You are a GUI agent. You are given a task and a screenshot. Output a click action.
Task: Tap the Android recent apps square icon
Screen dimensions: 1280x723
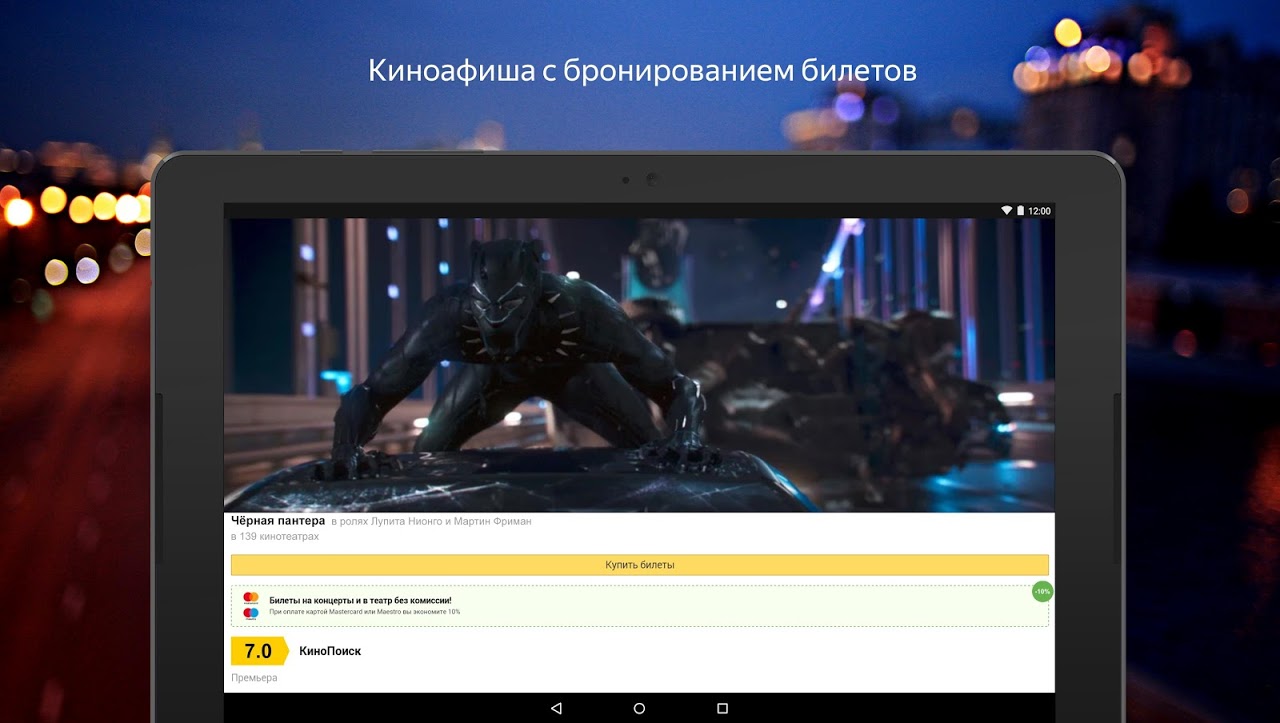722,708
